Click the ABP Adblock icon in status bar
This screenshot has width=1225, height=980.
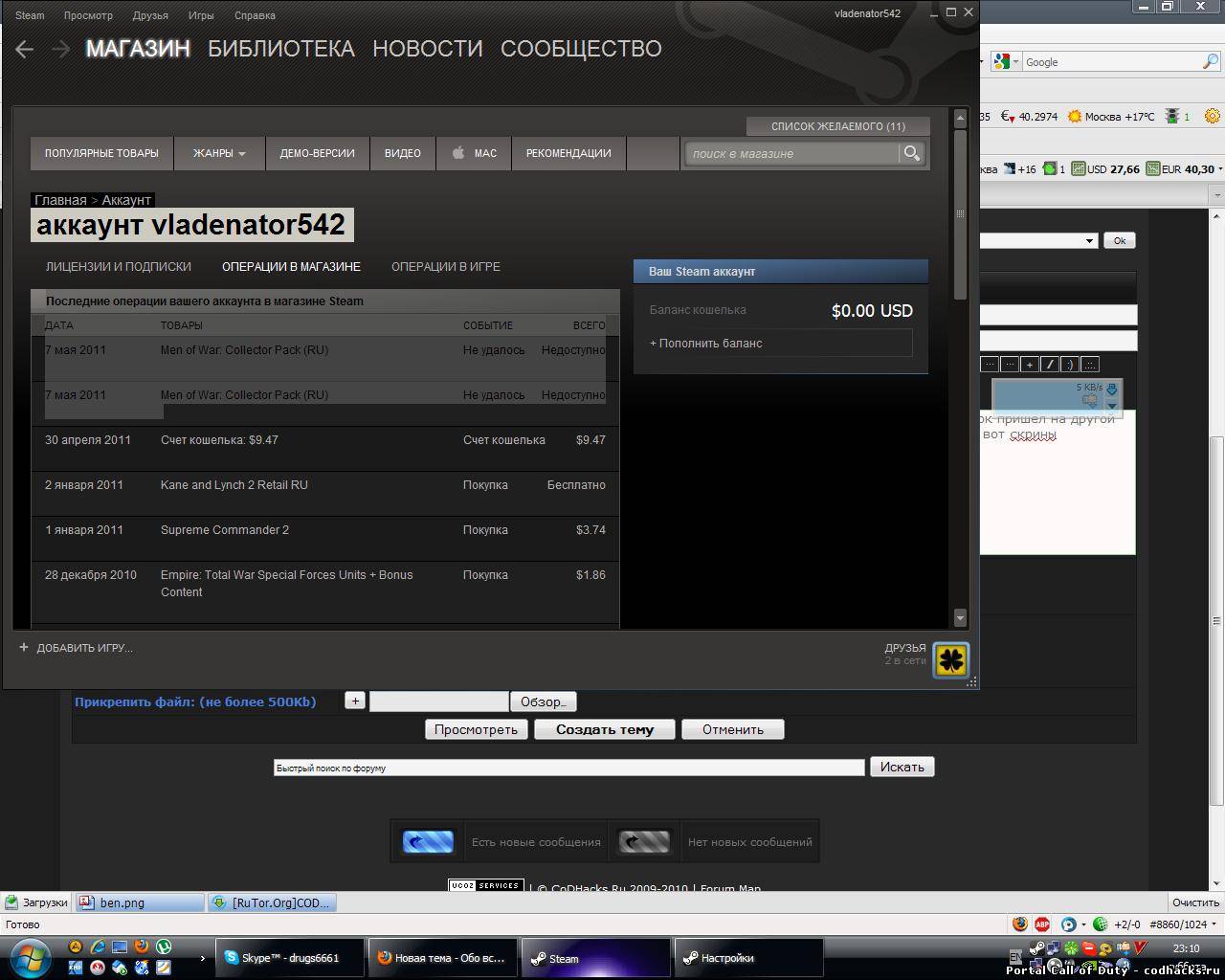(x=1042, y=924)
